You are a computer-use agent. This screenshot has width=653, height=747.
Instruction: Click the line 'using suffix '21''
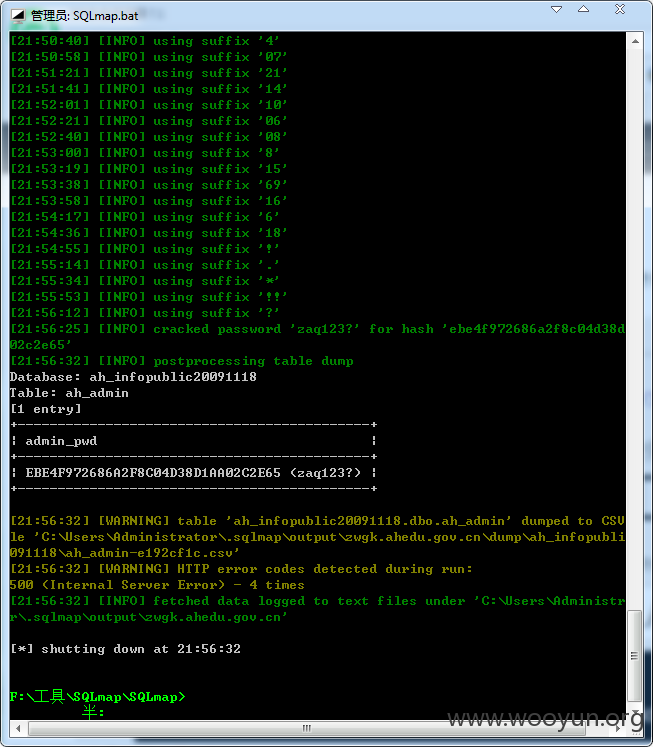[149, 73]
